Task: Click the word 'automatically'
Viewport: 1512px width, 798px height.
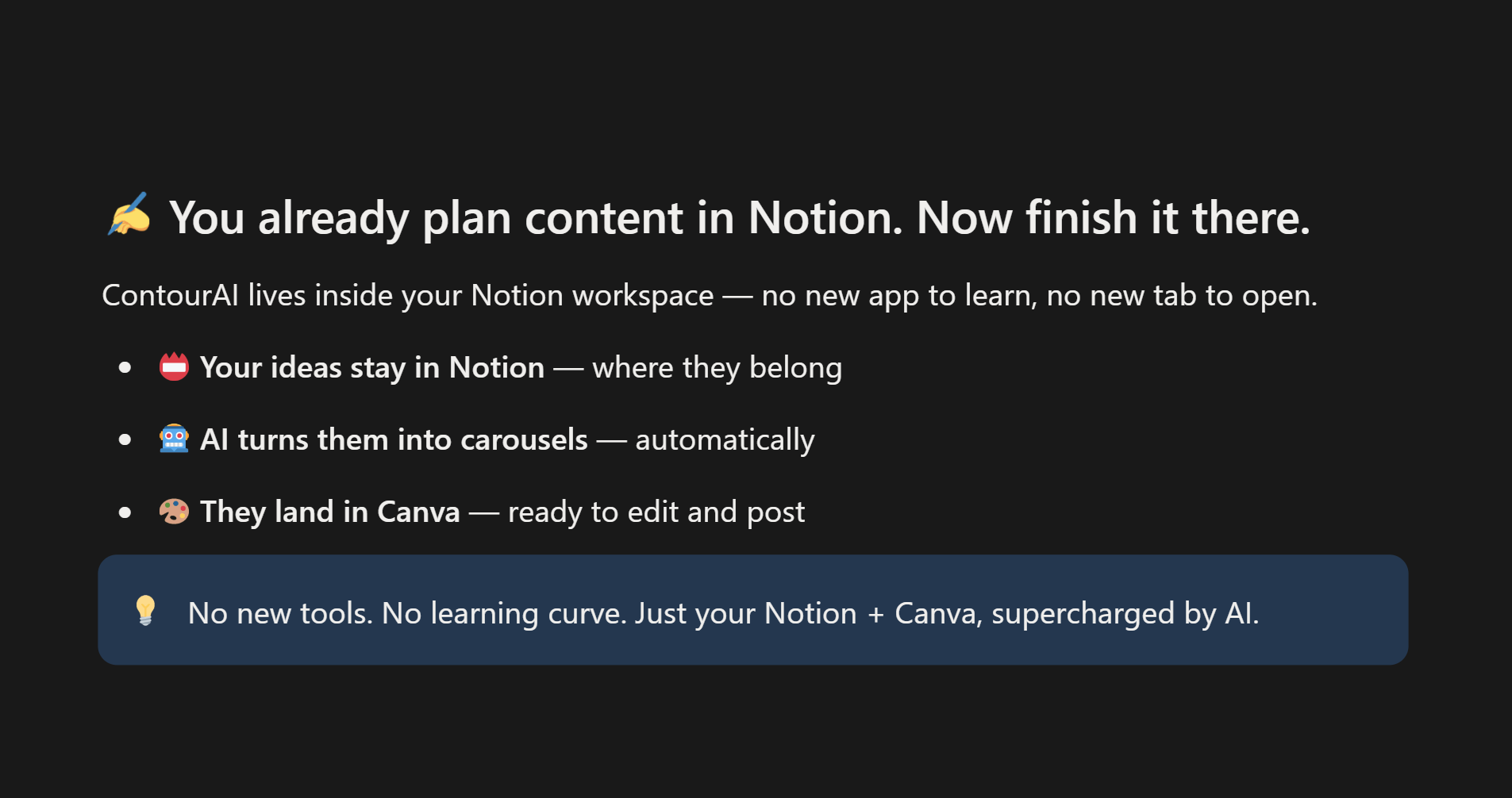Action: click(725, 440)
